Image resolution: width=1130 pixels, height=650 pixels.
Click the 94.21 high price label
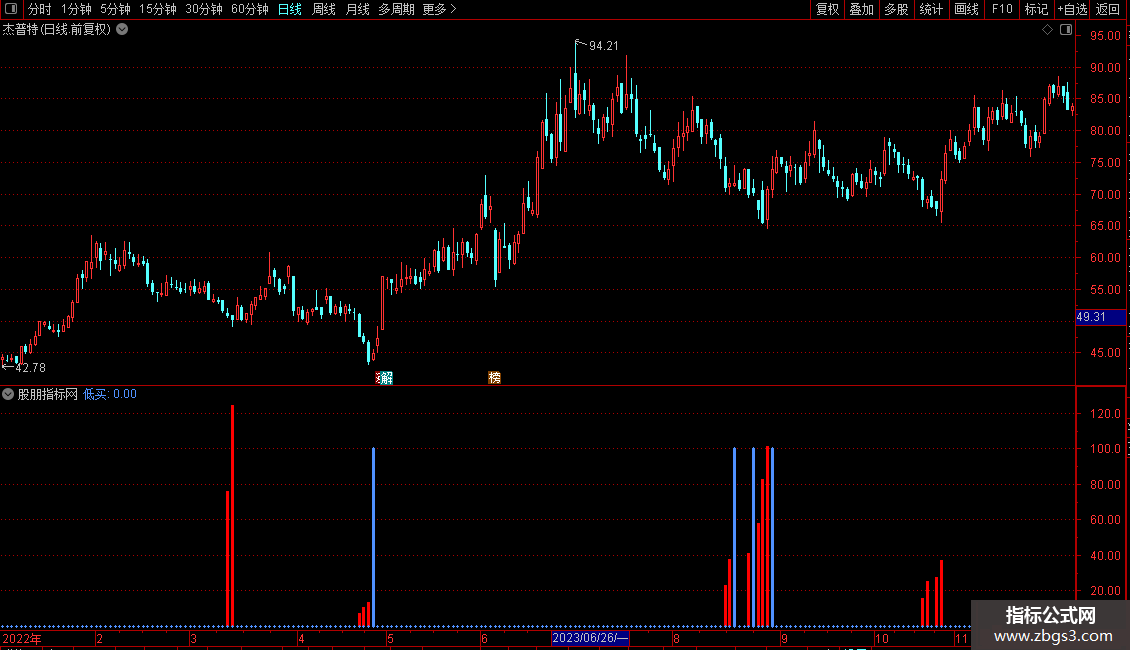(x=604, y=46)
